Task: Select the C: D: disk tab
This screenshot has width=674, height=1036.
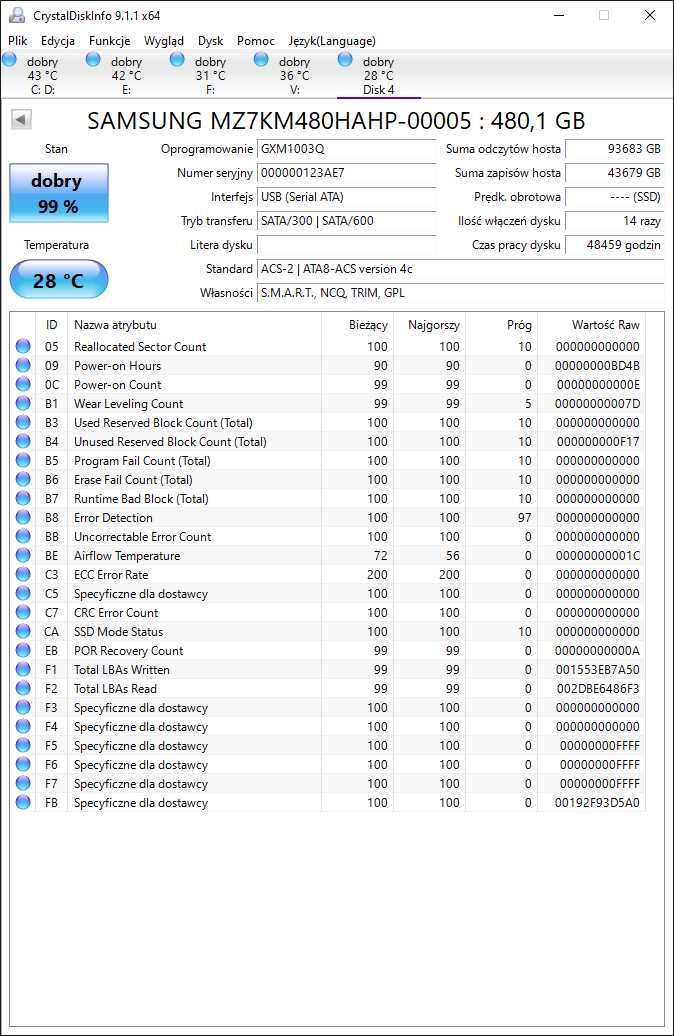Action: [42, 75]
